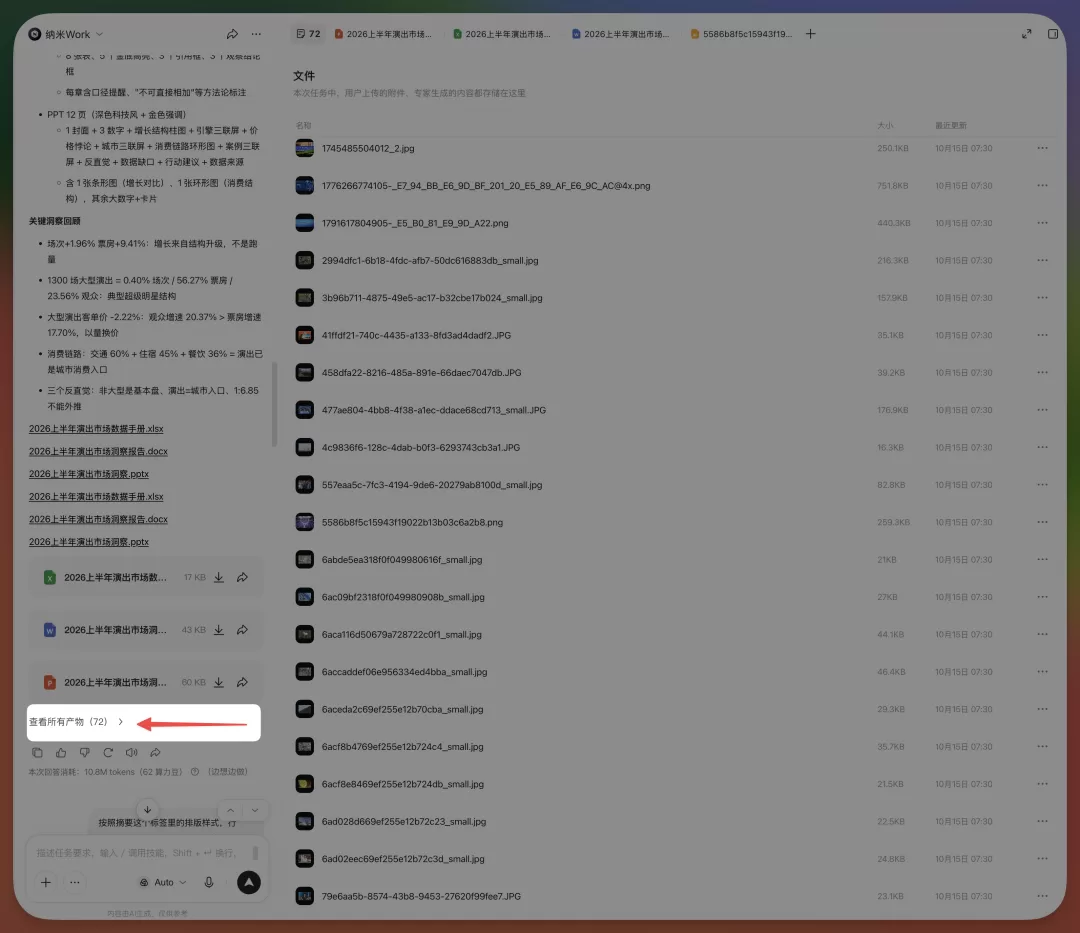Start voice input with the microphone
The width and height of the screenshot is (1080, 933).
click(209, 882)
